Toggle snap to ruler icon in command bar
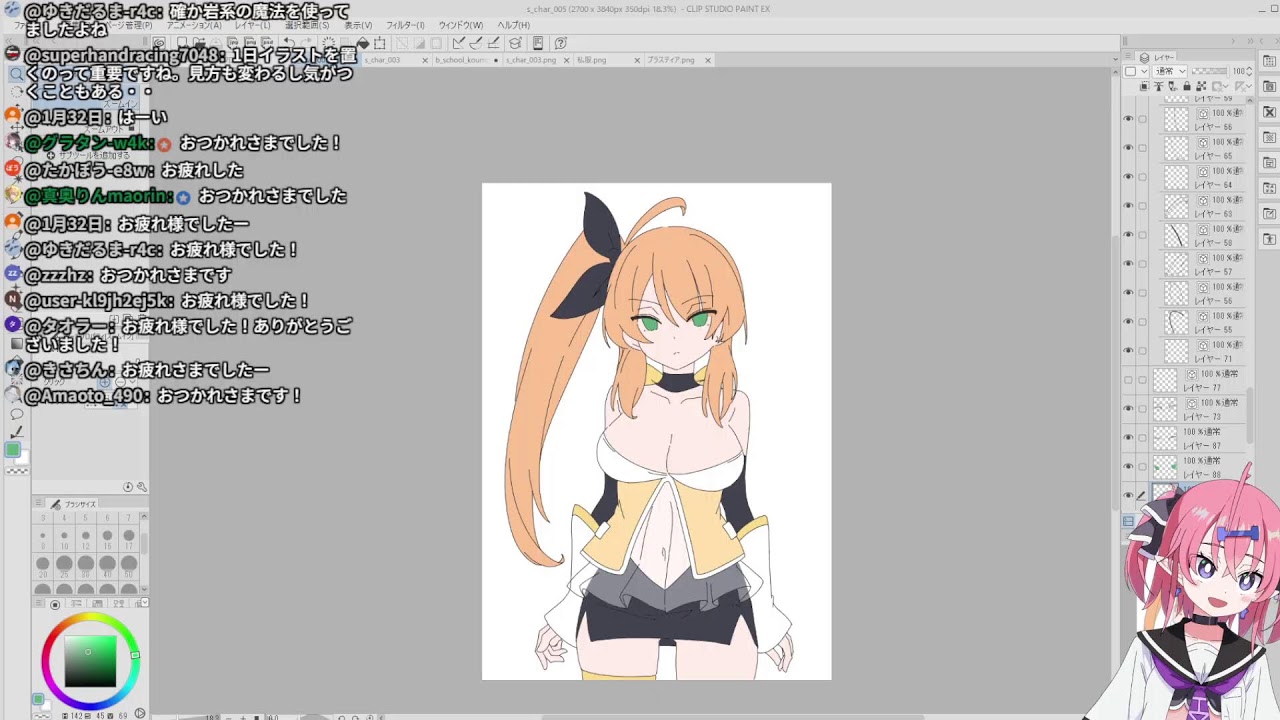The image size is (1280, 720). (x=459, y=43)
